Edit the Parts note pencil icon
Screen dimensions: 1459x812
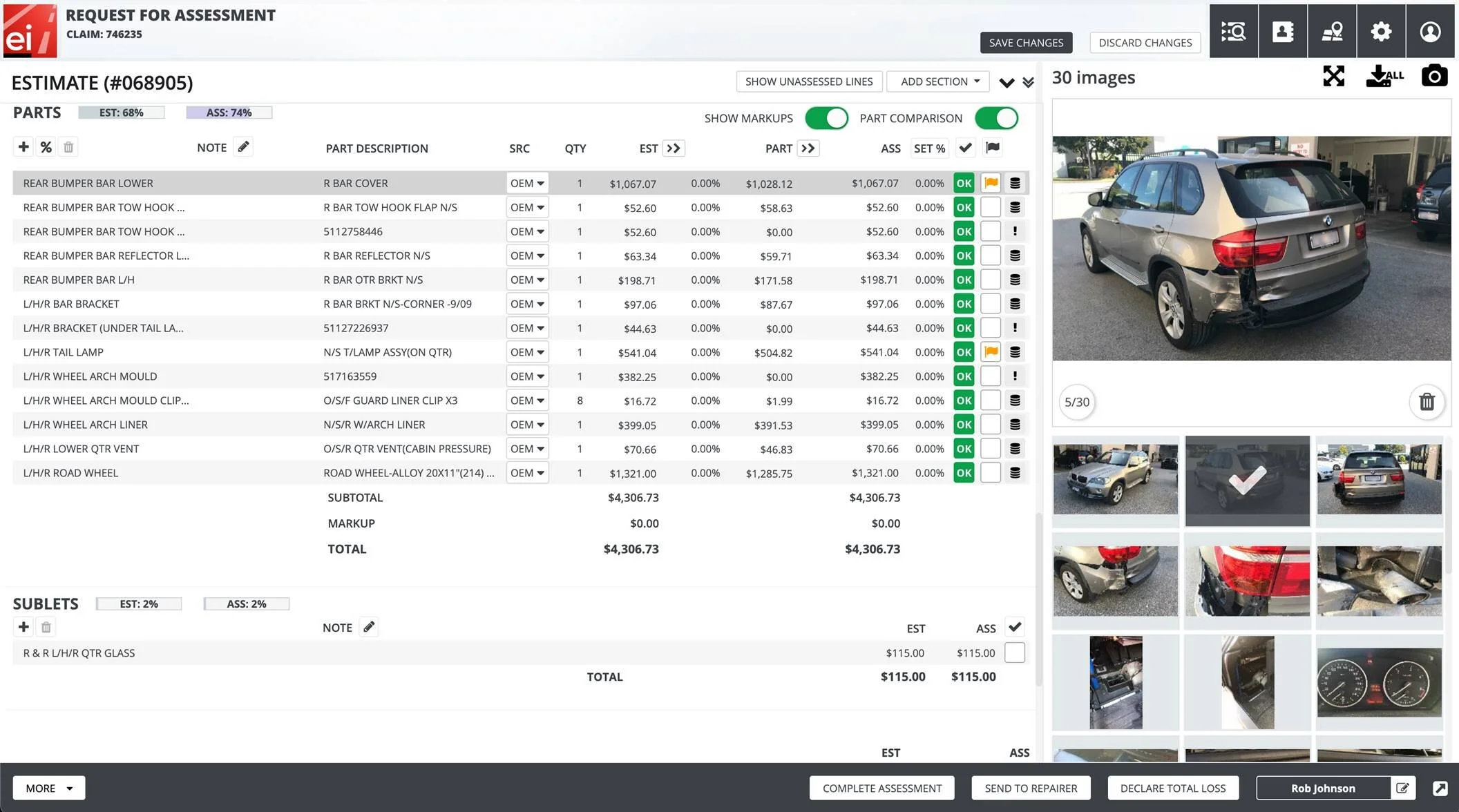coord(243,147)
